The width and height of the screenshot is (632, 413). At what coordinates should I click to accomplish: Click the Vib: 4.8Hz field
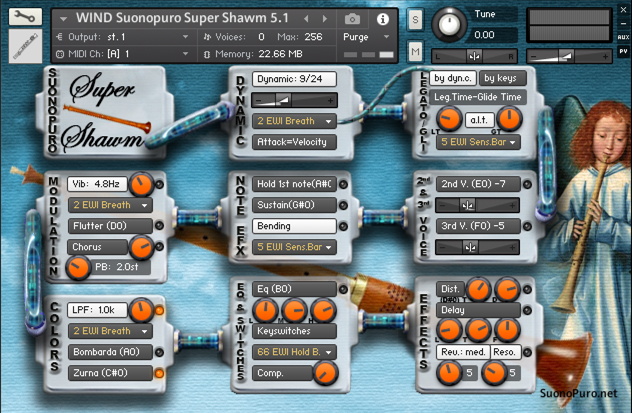point(97,184)
